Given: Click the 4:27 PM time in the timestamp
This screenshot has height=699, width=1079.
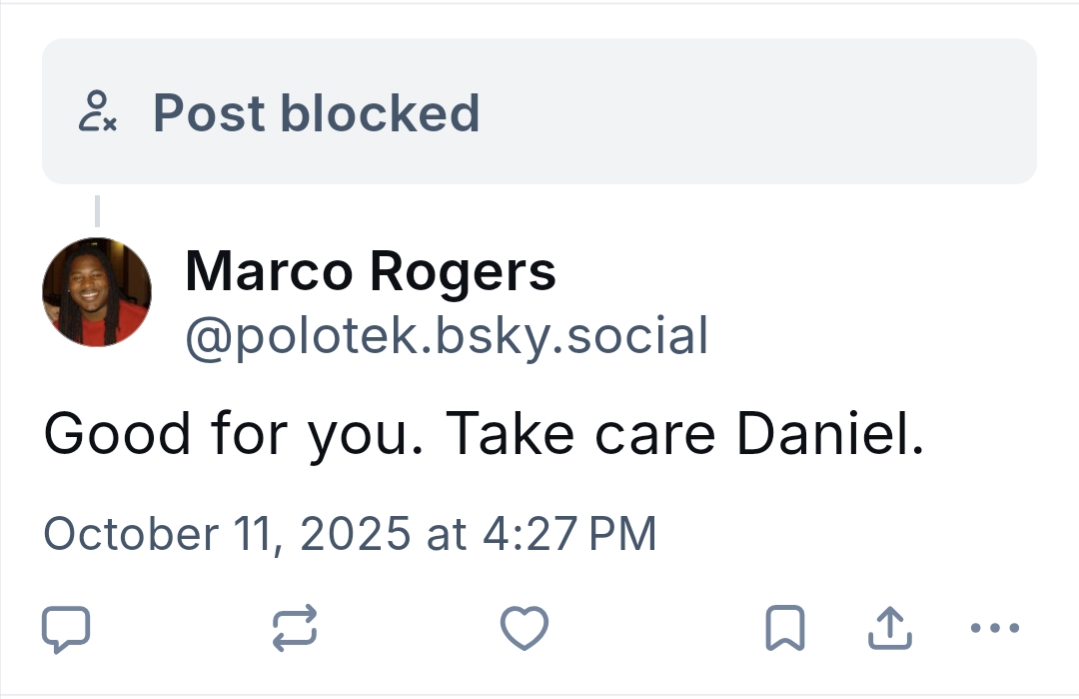Looking at the screenshot, I should click(x=569, y=533).
